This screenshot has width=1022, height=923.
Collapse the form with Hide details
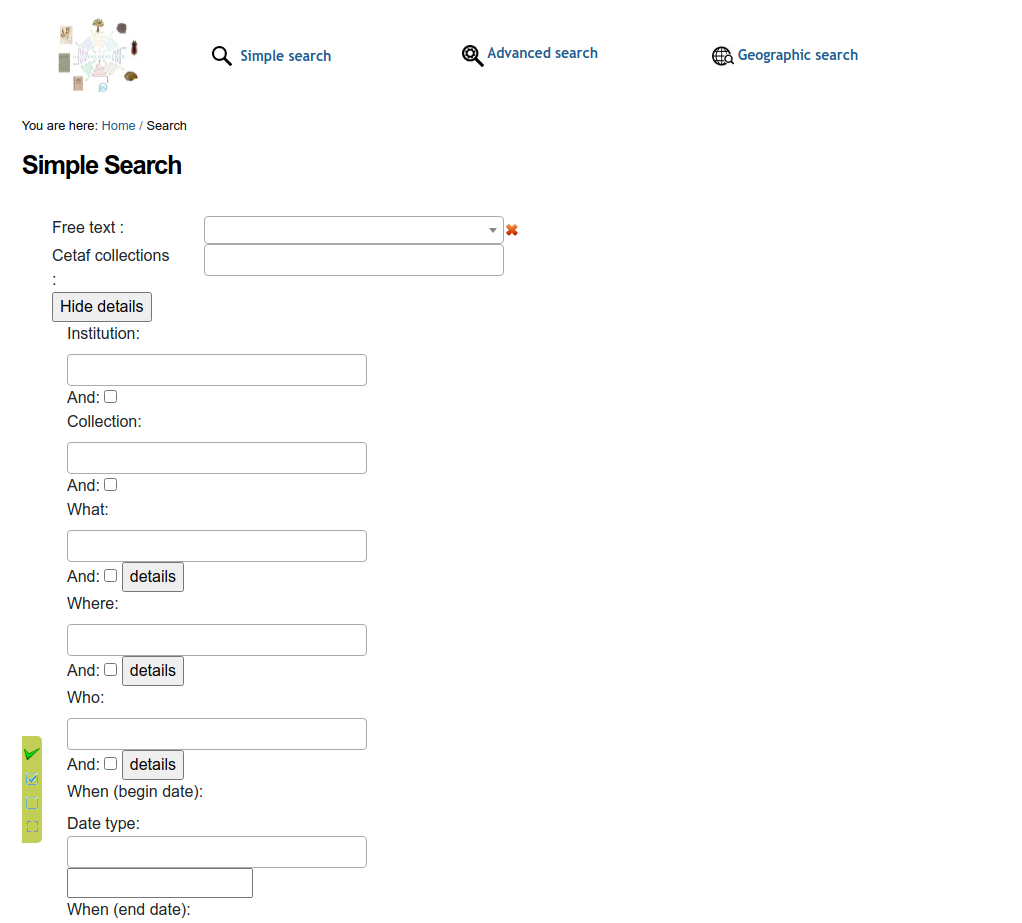click(x=101, y=306)
